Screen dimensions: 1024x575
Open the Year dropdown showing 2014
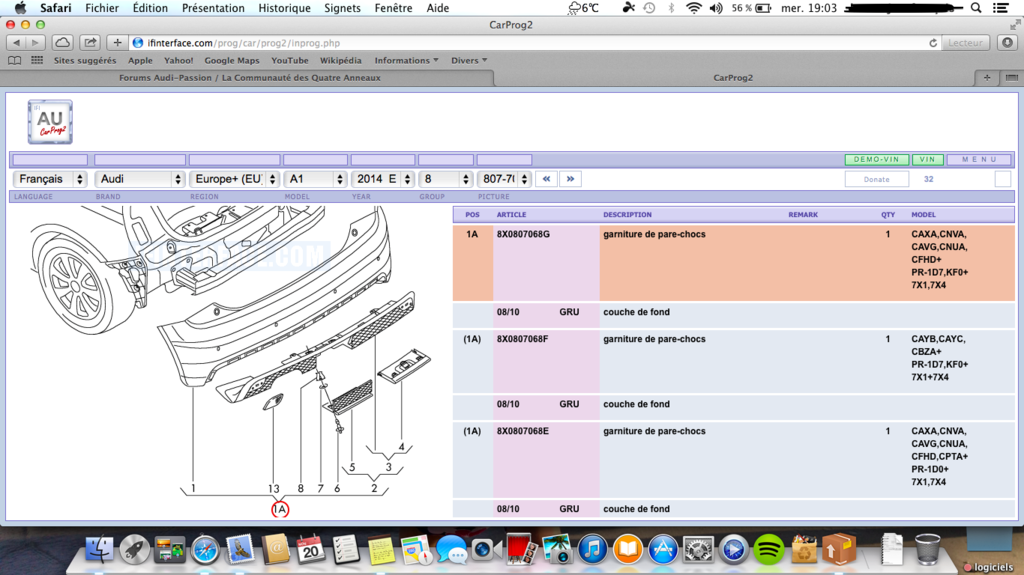click(x=382, y=179)
